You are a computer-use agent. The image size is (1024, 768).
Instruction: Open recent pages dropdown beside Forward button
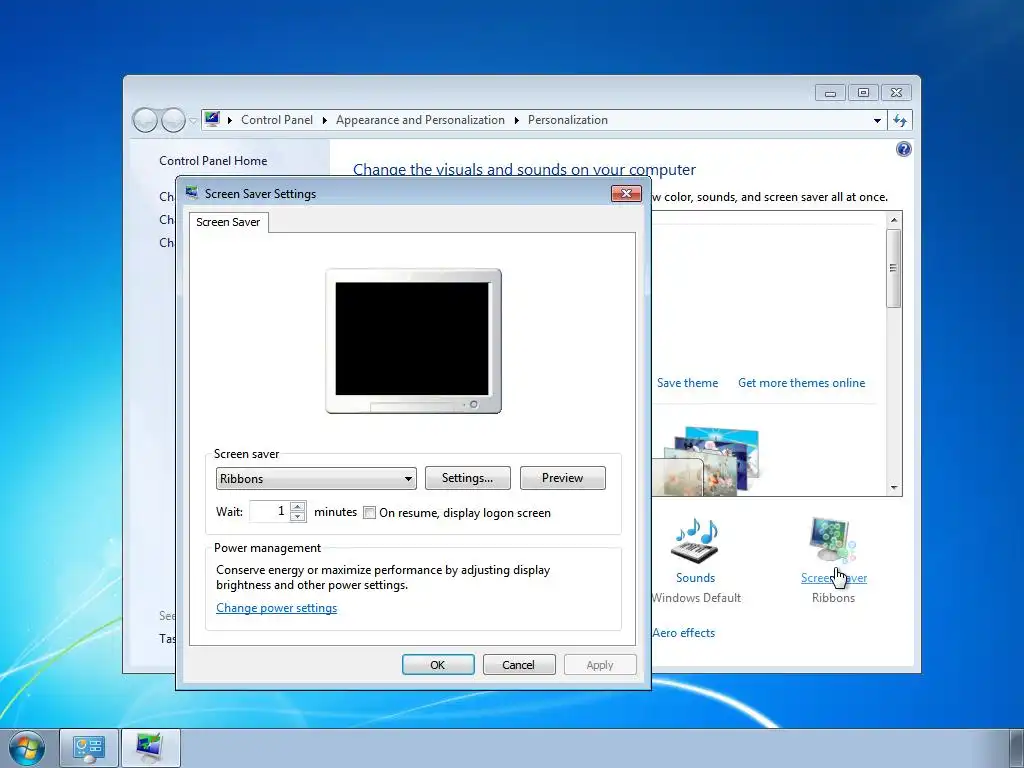[193, 121]
